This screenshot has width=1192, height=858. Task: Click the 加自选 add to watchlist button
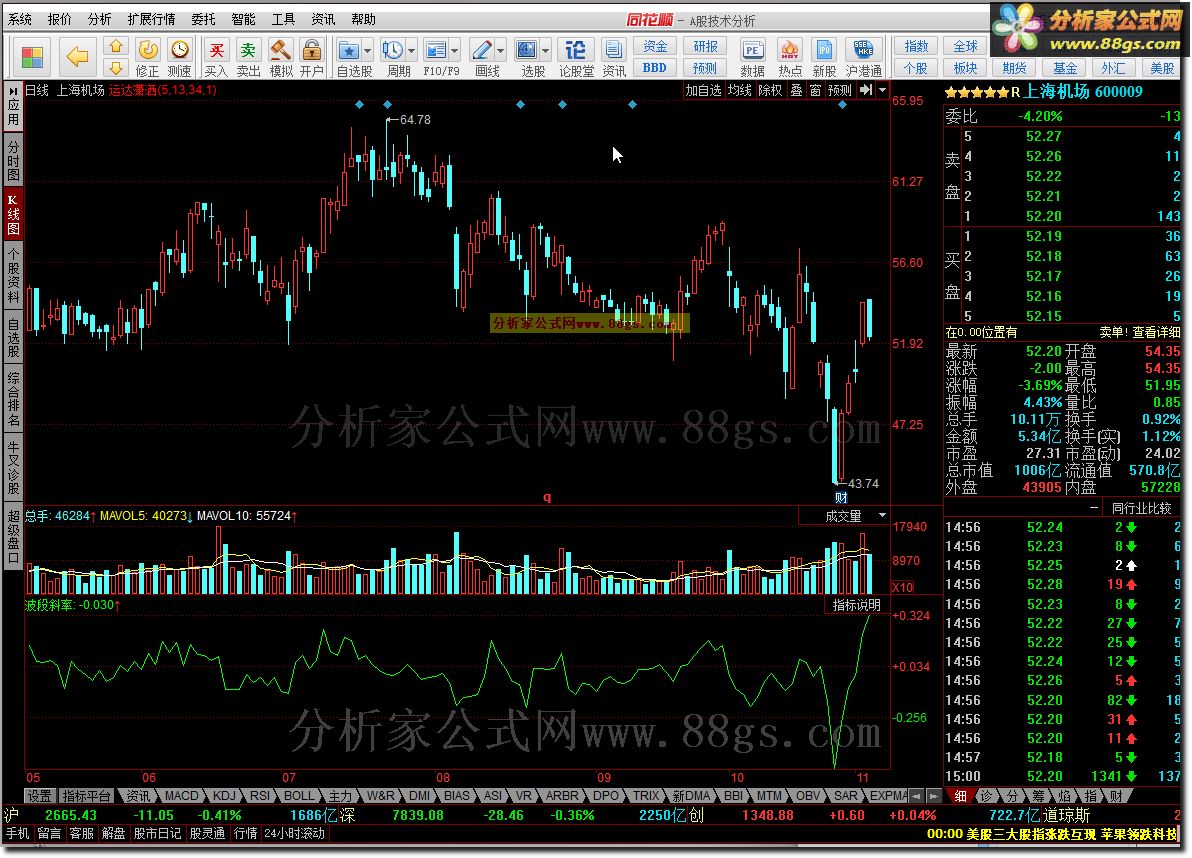pos(703,90)
